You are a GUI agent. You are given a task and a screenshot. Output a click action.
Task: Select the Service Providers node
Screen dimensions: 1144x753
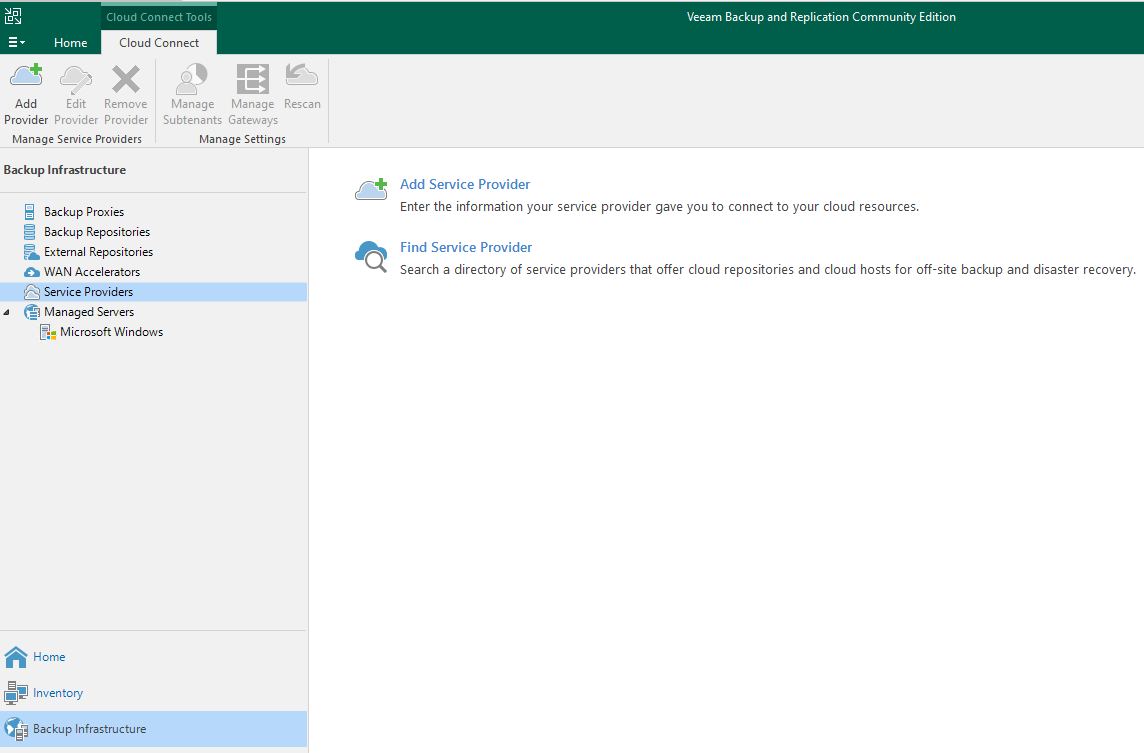point(153,292)
